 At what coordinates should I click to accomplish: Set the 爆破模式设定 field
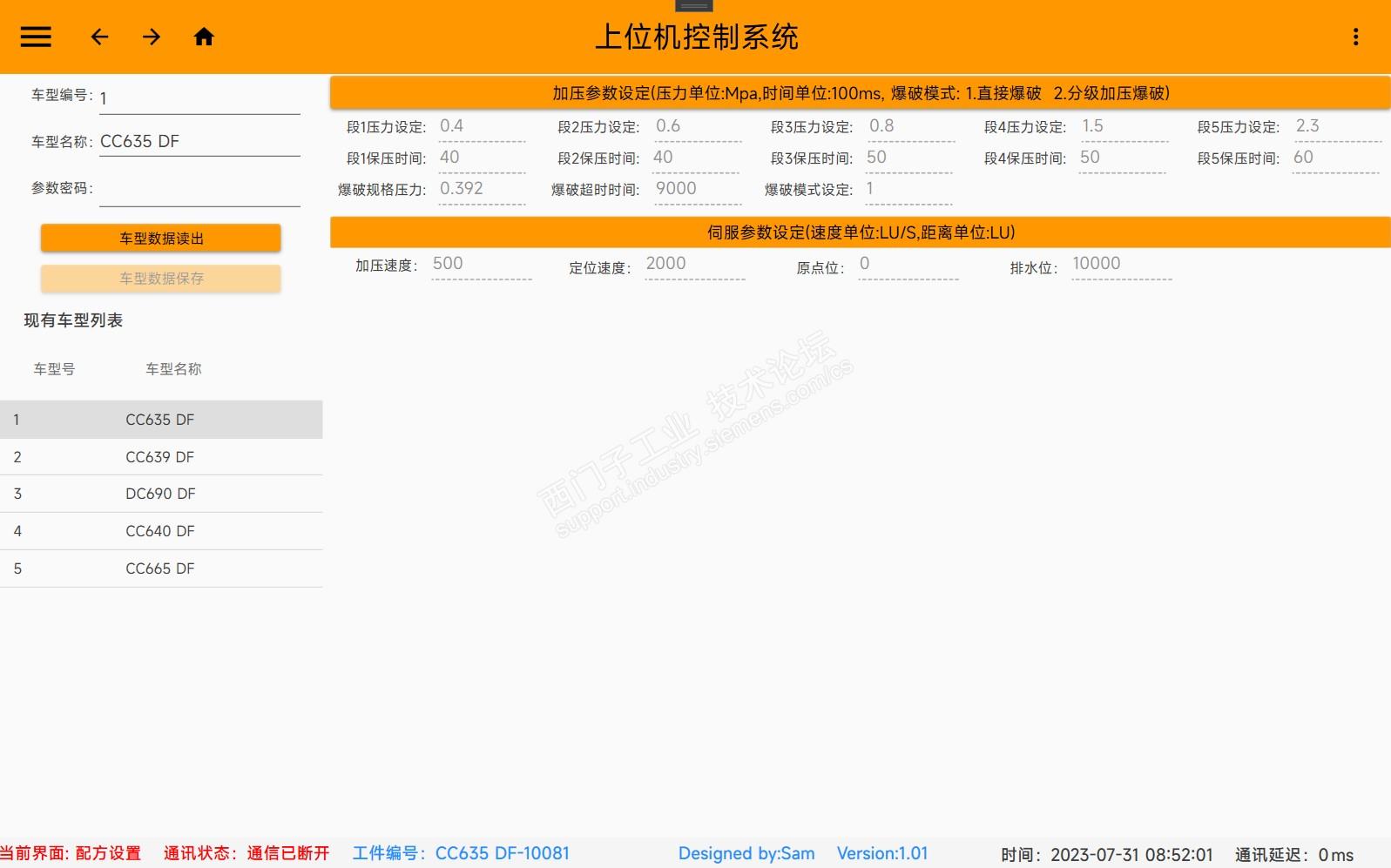coord(909,190)
